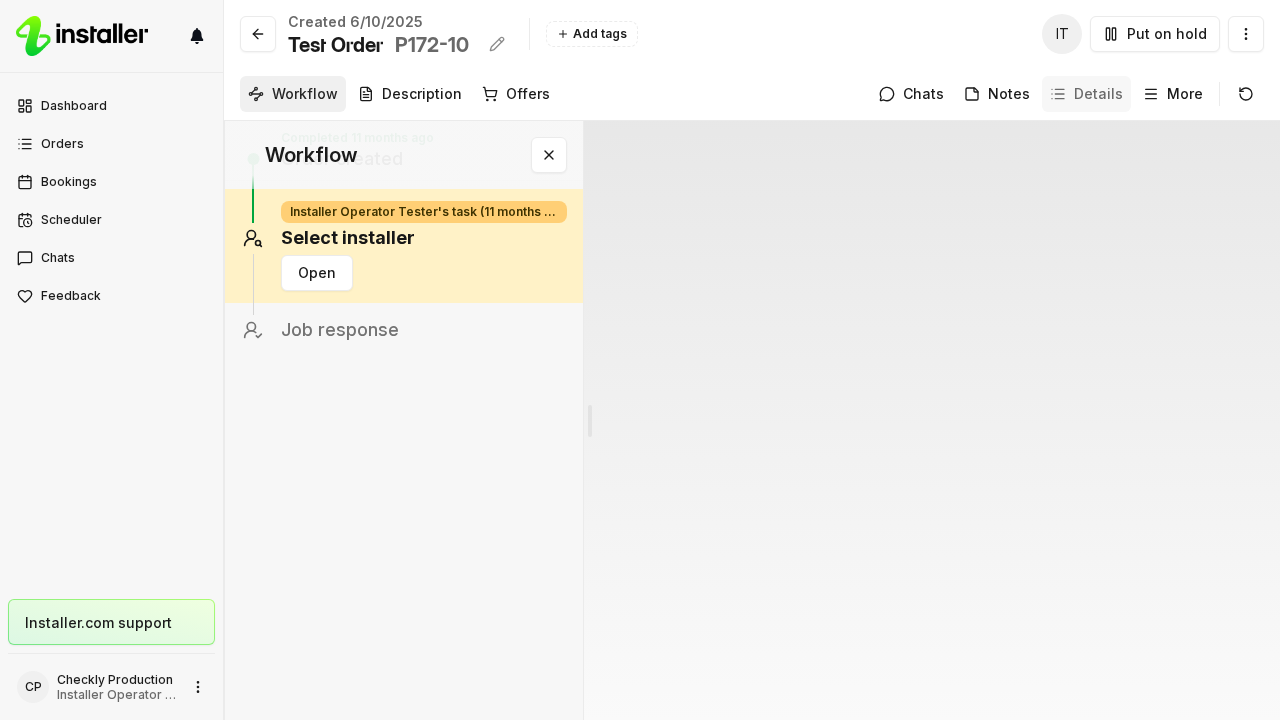Click the Job response step icon

click(x=253, y=330)
